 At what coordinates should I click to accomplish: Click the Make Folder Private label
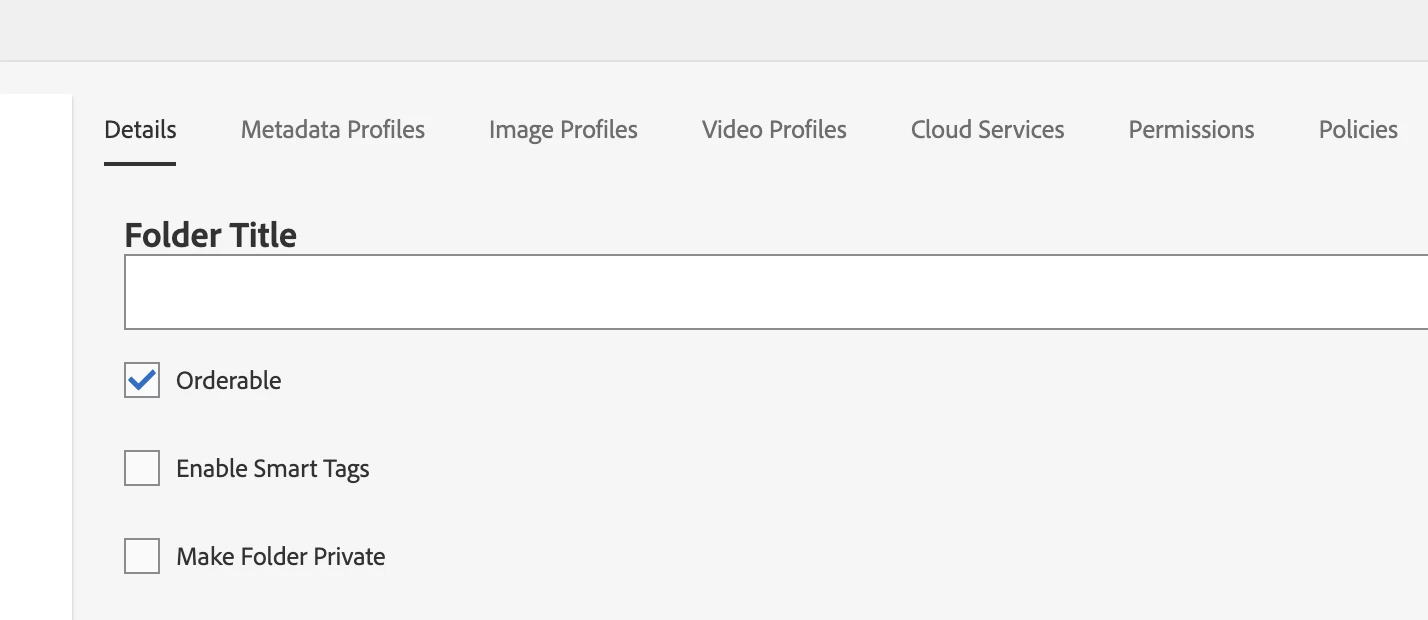click(281, 557)
